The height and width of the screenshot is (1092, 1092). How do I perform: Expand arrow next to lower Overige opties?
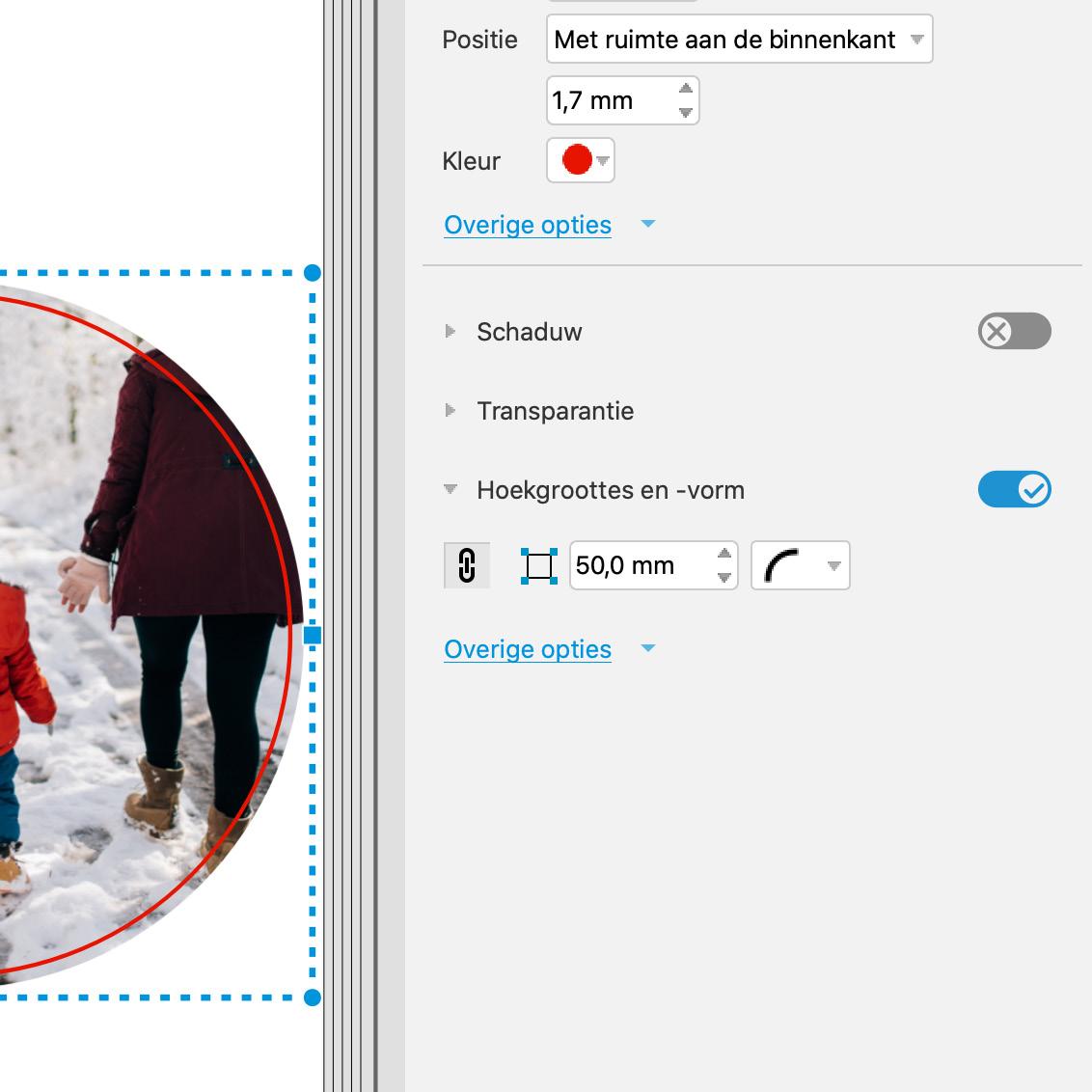pyautogui.click(x=647, y=648)
